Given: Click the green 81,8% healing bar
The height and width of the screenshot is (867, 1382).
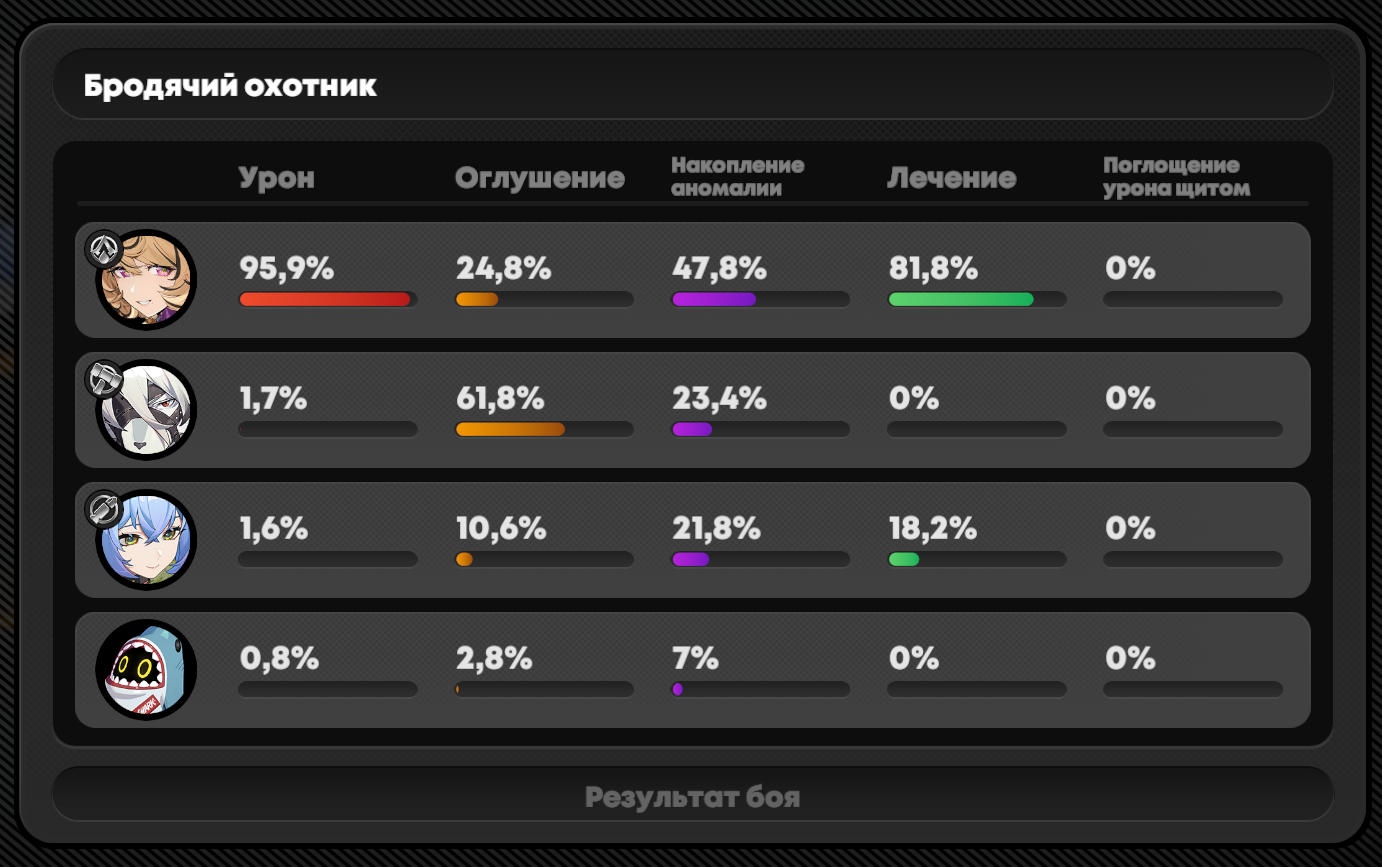Looking at the screenshot, I should click(961, 299).
